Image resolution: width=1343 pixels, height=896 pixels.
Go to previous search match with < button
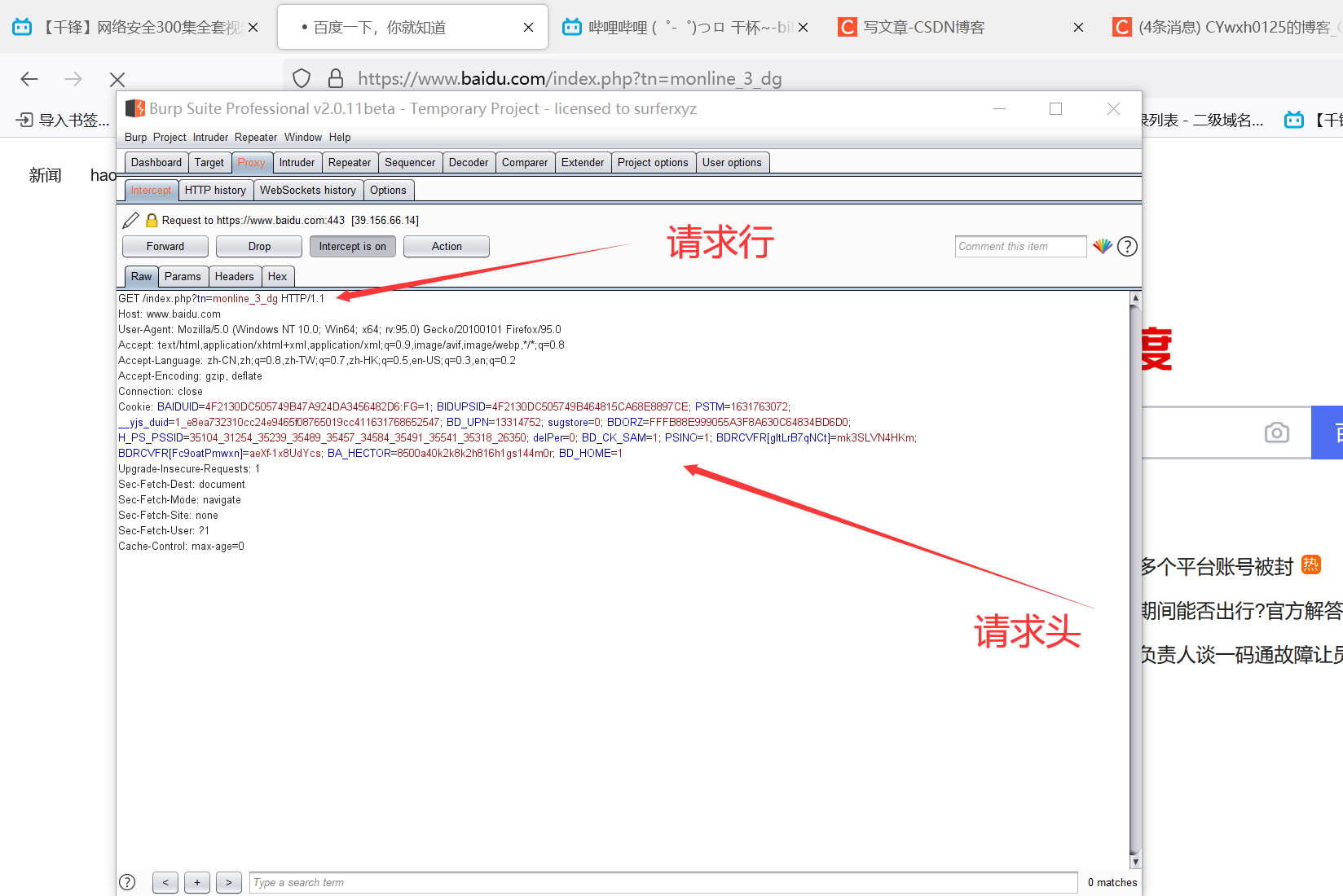(165, 882)
